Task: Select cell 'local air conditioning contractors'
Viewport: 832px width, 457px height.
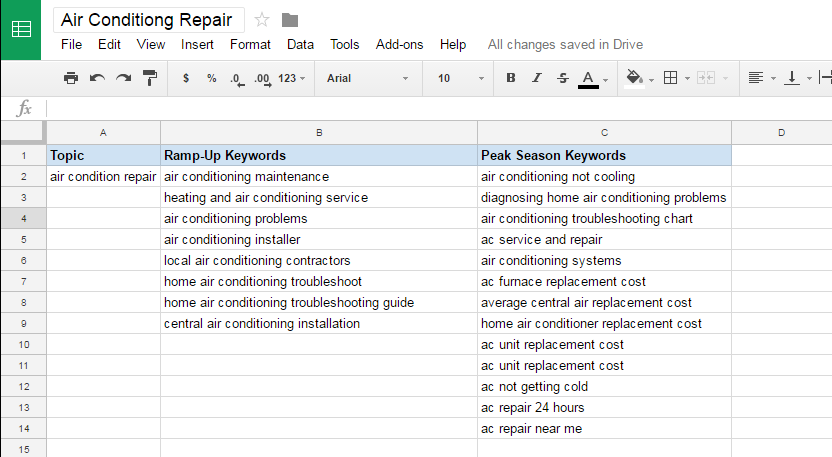Action: coord(319,261)
